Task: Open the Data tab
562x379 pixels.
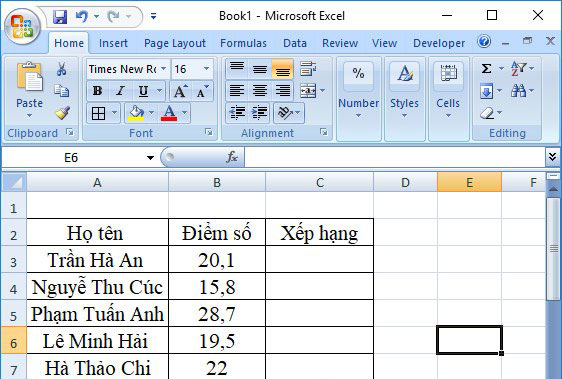Action: [x=295, y=43]
